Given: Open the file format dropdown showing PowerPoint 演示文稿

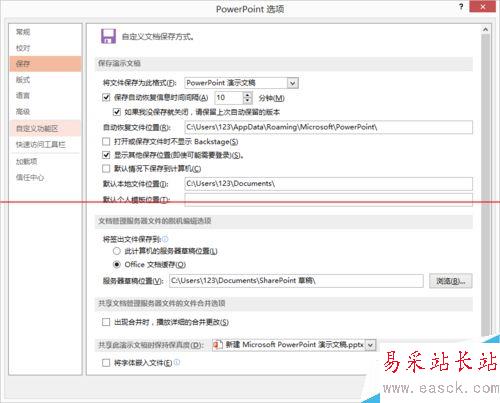Looking at the screenshot, I should tap(242, 83).
